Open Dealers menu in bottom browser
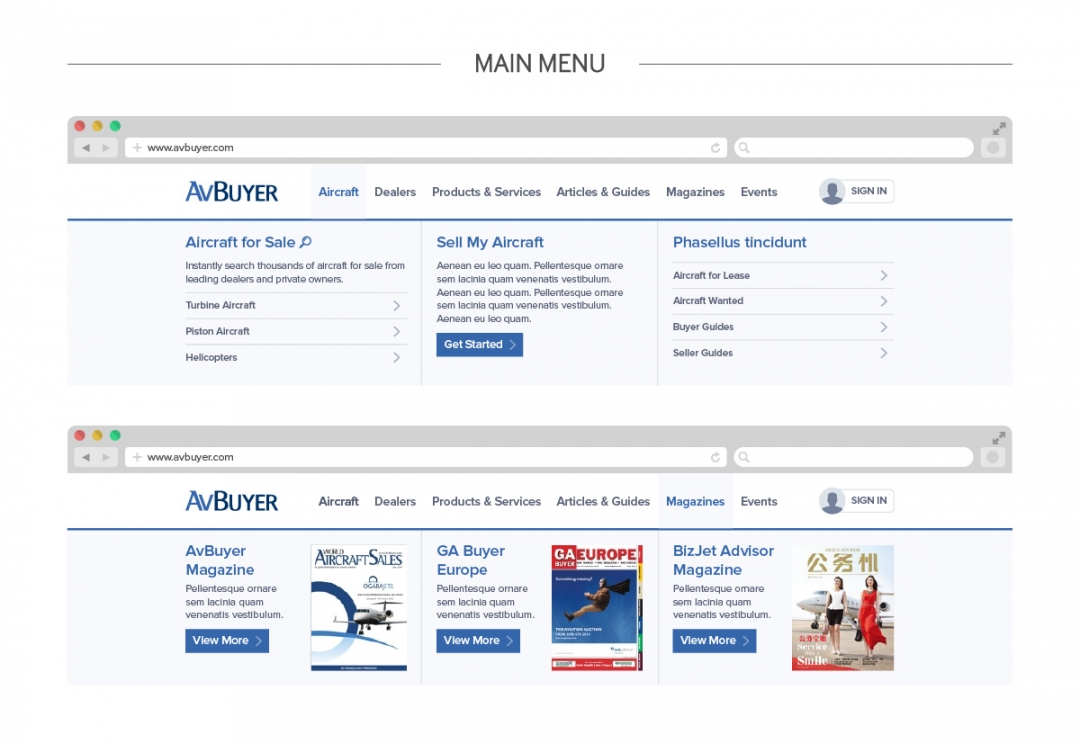 click(x=395, y=502)
